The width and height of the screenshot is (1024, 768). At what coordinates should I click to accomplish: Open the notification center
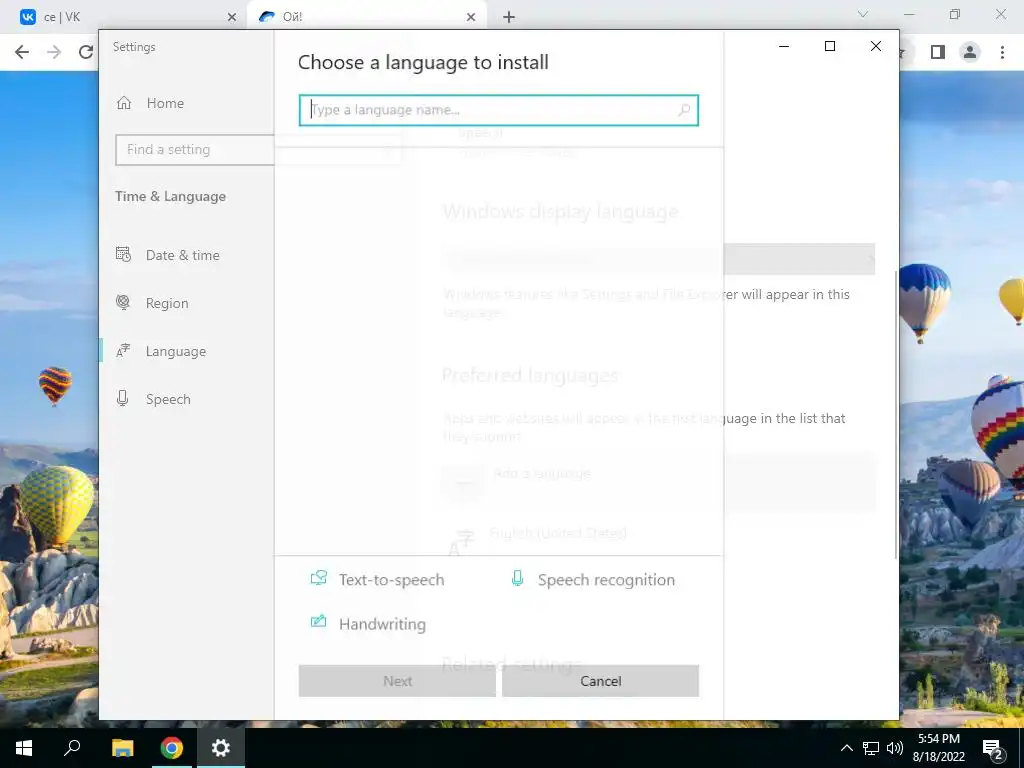pyautogui.click(x=993, y=748)
